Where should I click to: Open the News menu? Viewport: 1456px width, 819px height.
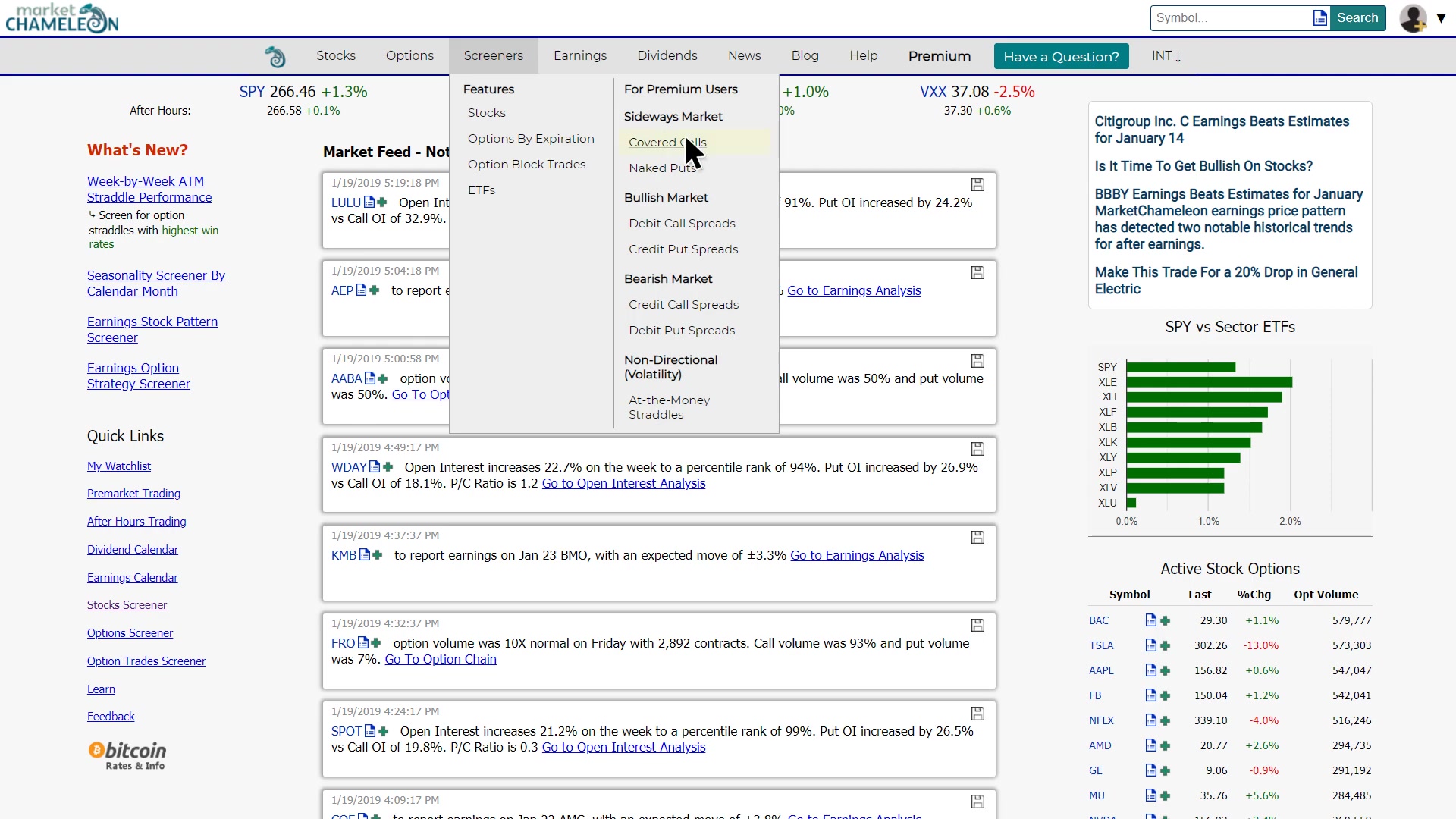(745, 56)
